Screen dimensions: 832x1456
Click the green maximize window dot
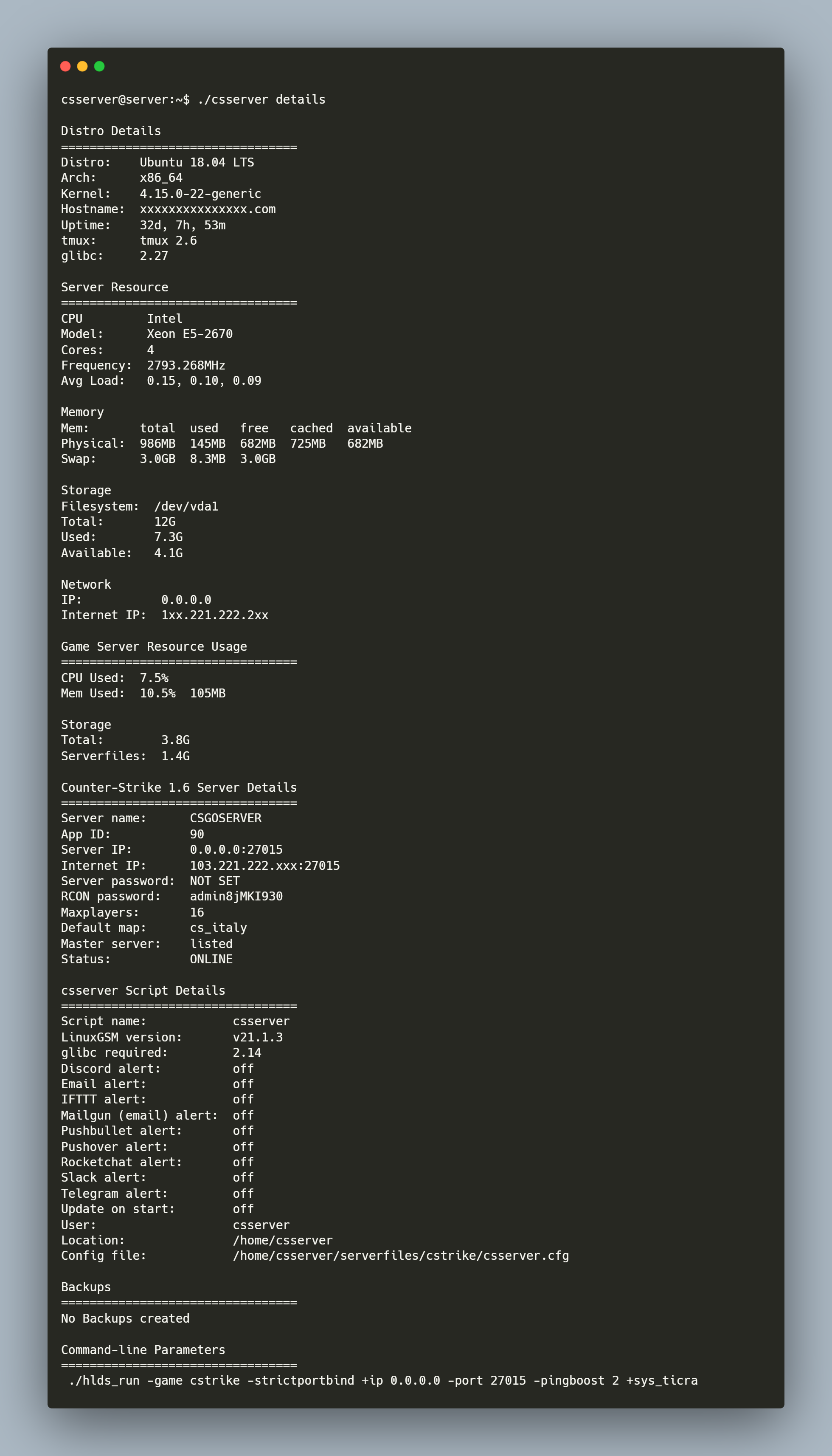pyautogui.click(x=99, y=66)
